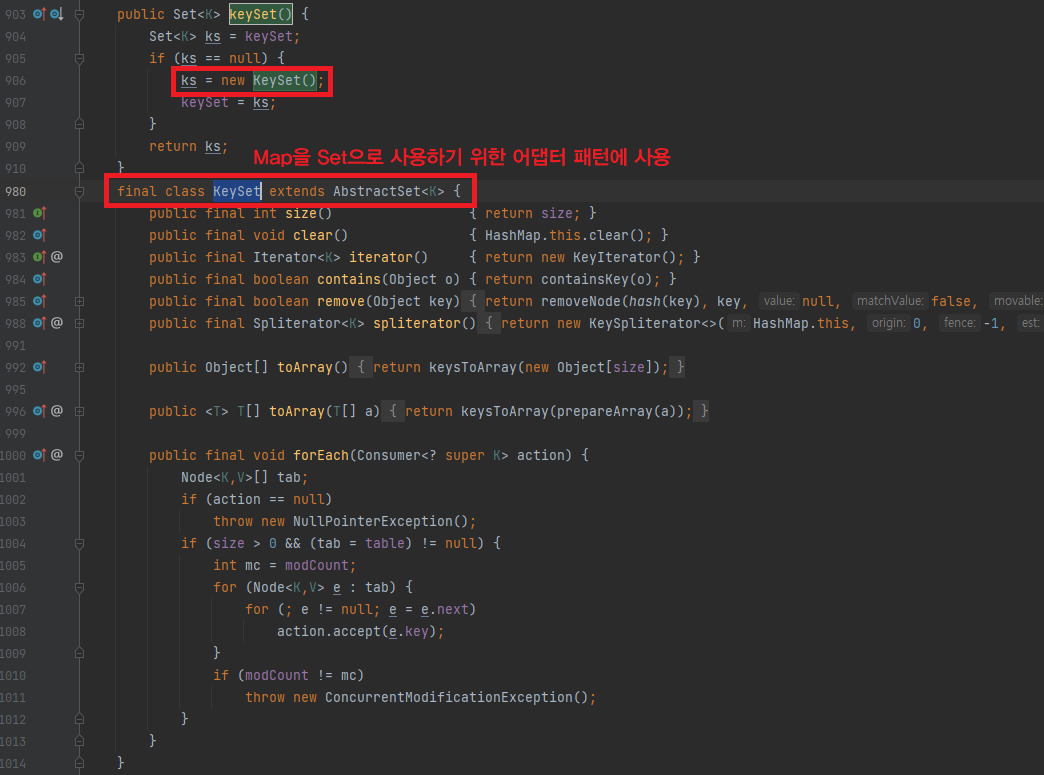1044x775 pixels.
Task: Click the overrides icon beside the forEach line
Action: tap(39, 455)
